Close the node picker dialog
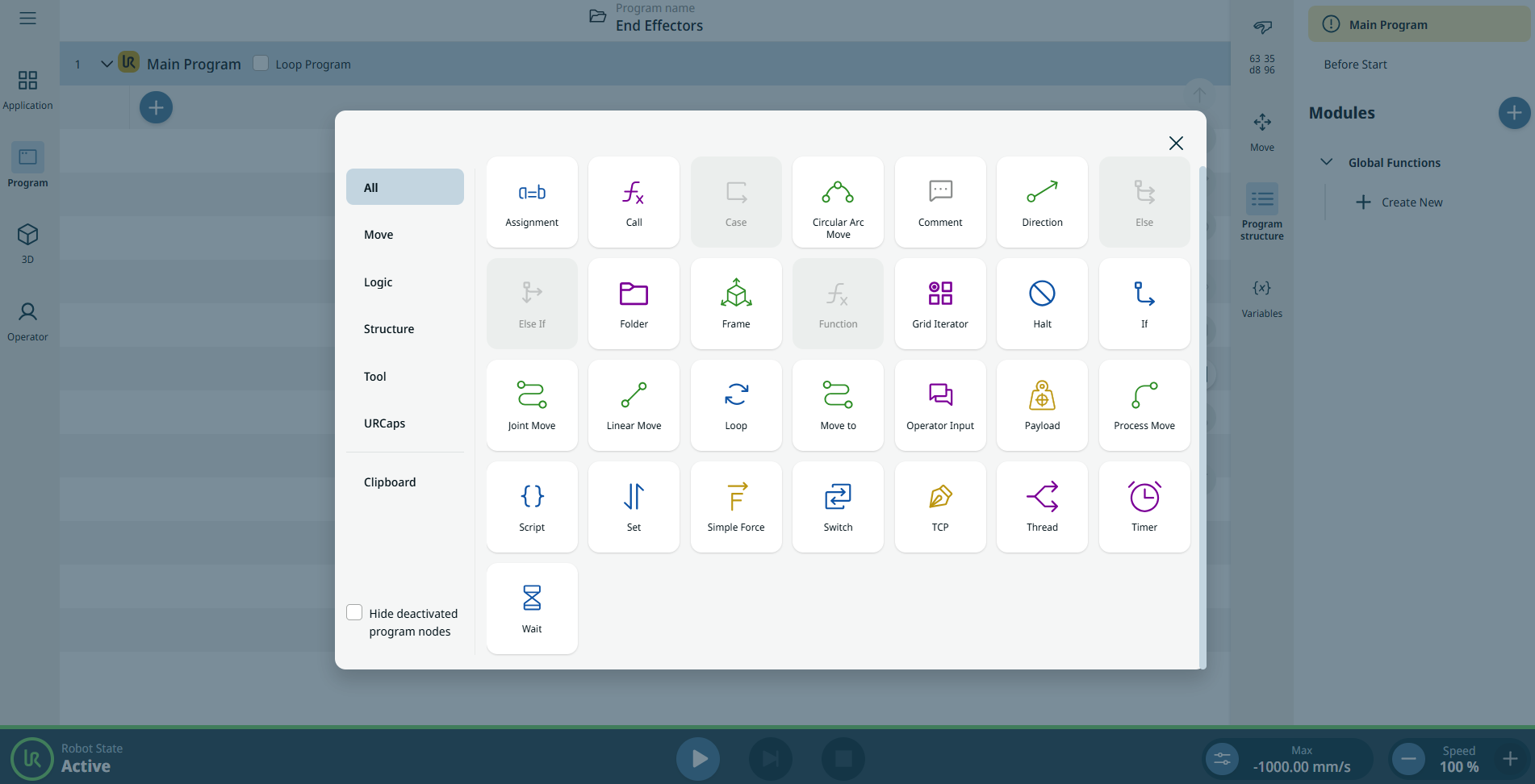The width and height of the screenshot is (1535, 784). 1176,143
